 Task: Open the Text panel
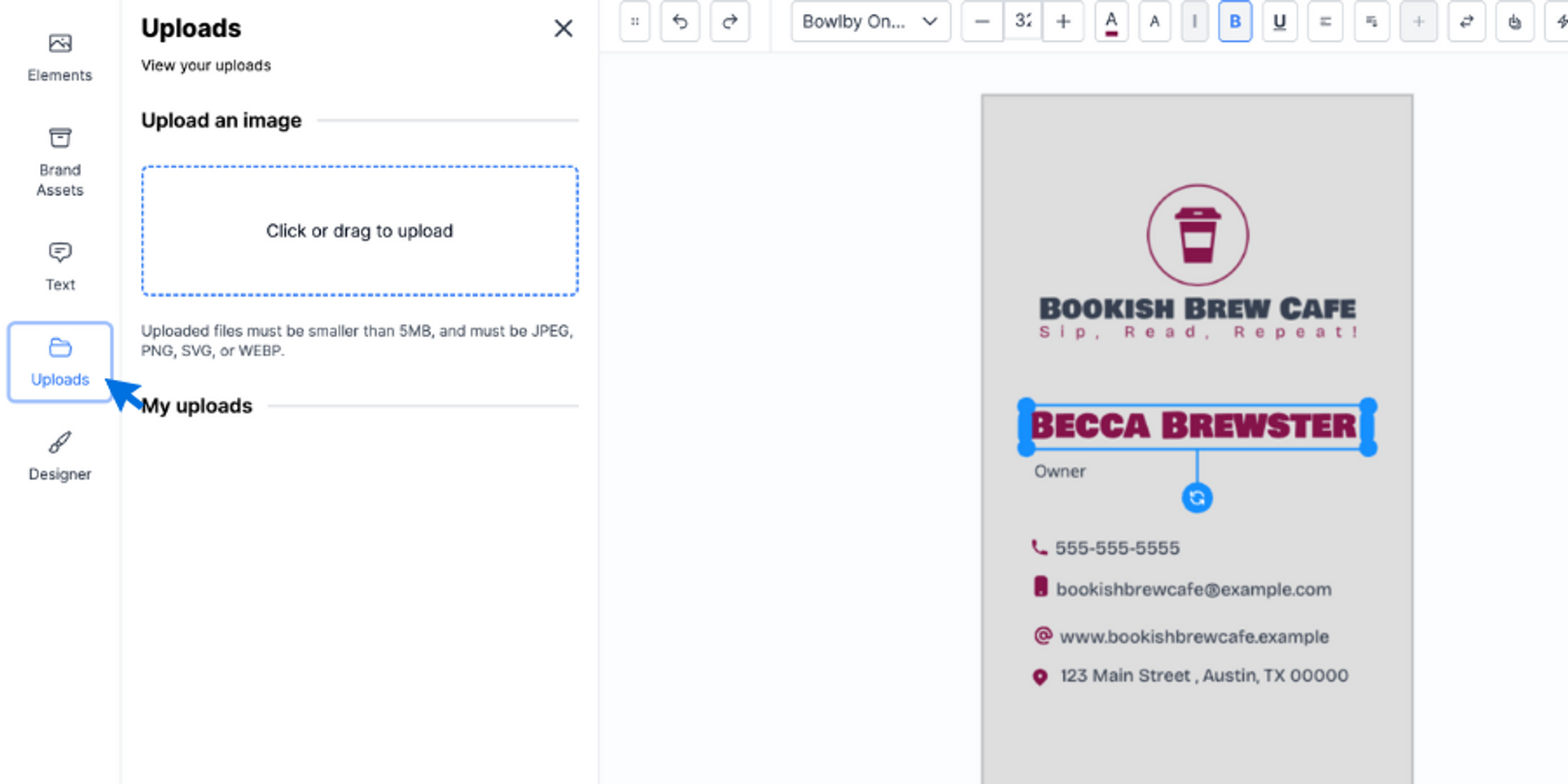click(60, 265)
